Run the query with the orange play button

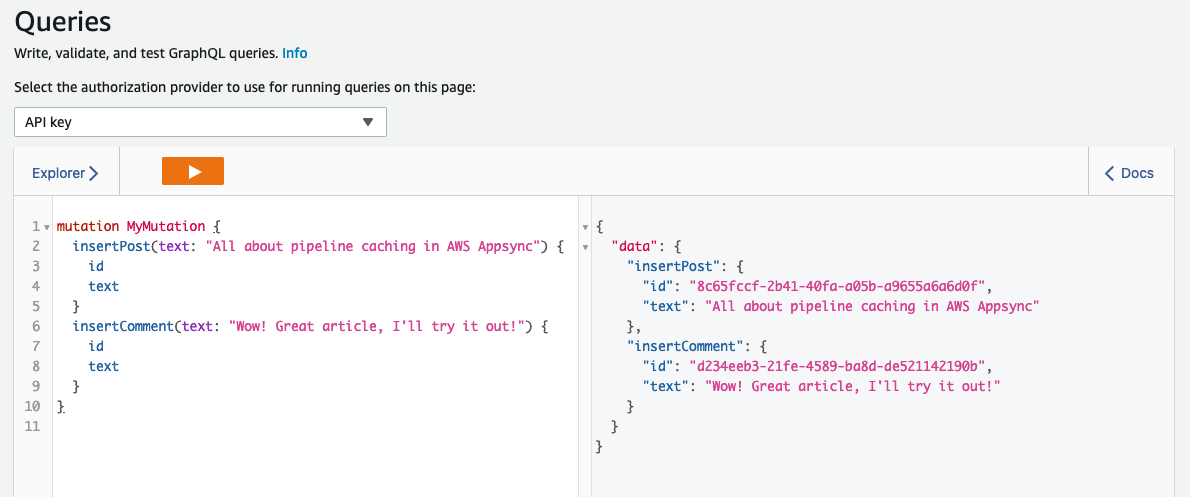193,171
